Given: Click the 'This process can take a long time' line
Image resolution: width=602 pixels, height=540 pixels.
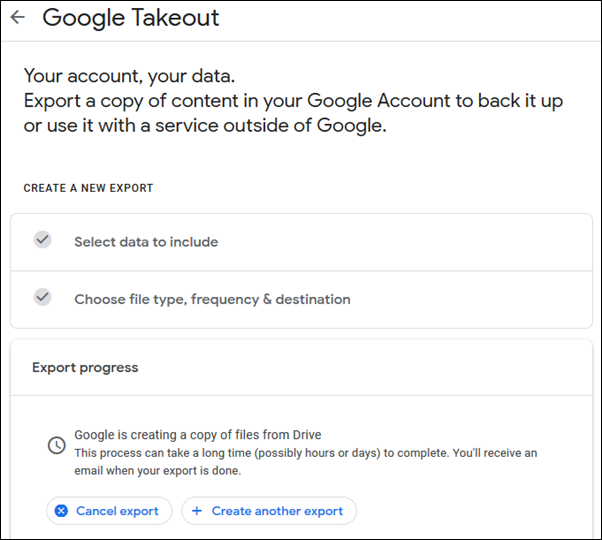Looking at the screenshot, I should click(306, 453).
